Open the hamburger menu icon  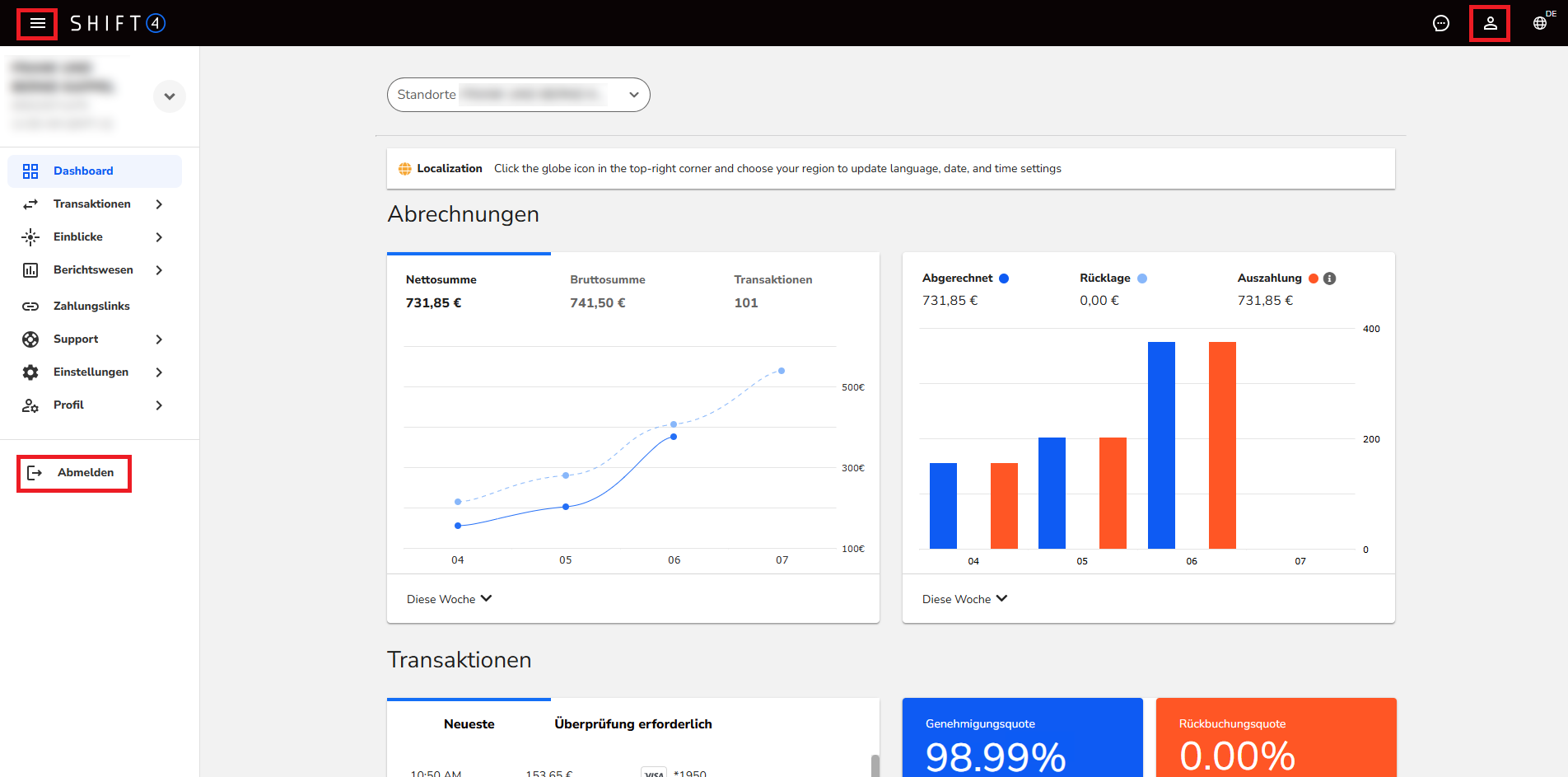[38, 23]
